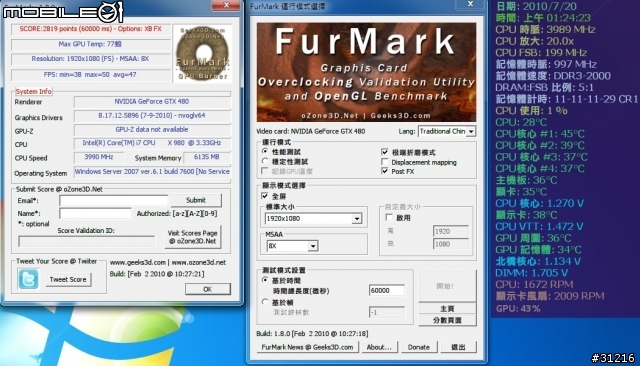The height and width of the screenshot is (366, 640).
Task: Toggle the Post FX checkbox
Action: 384,171
